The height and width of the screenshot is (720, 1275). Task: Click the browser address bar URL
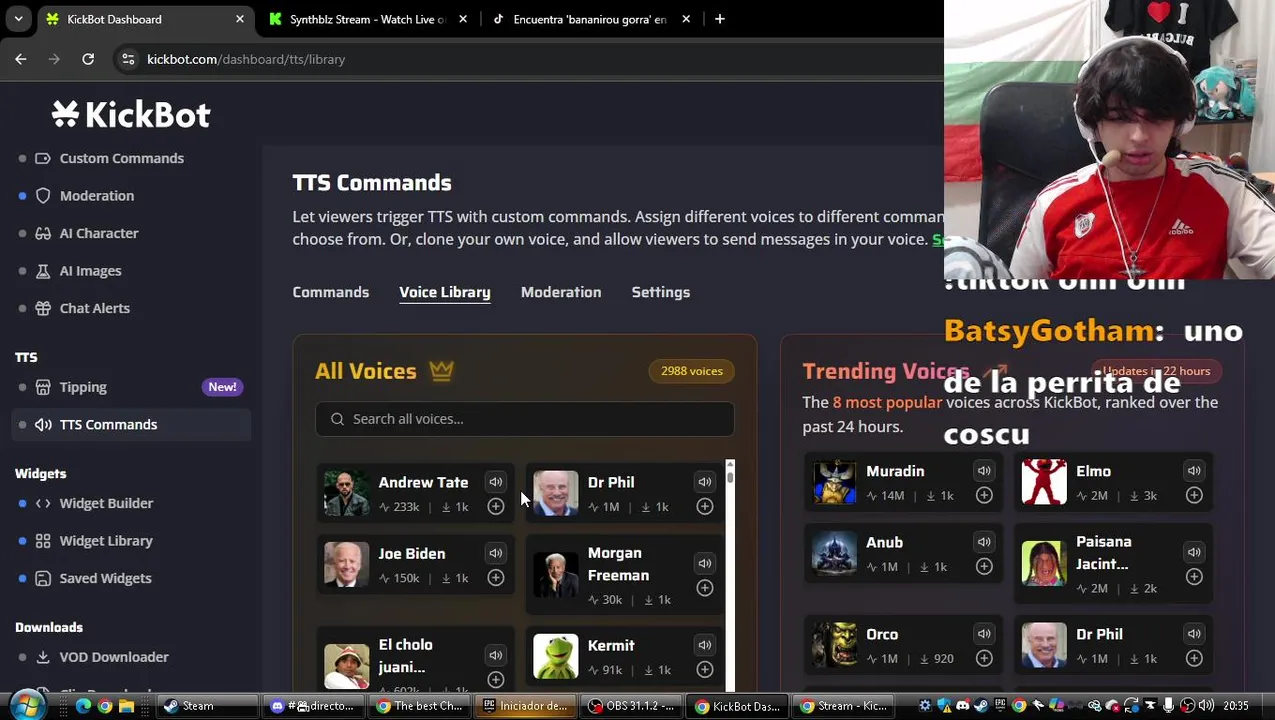(246, 59)
